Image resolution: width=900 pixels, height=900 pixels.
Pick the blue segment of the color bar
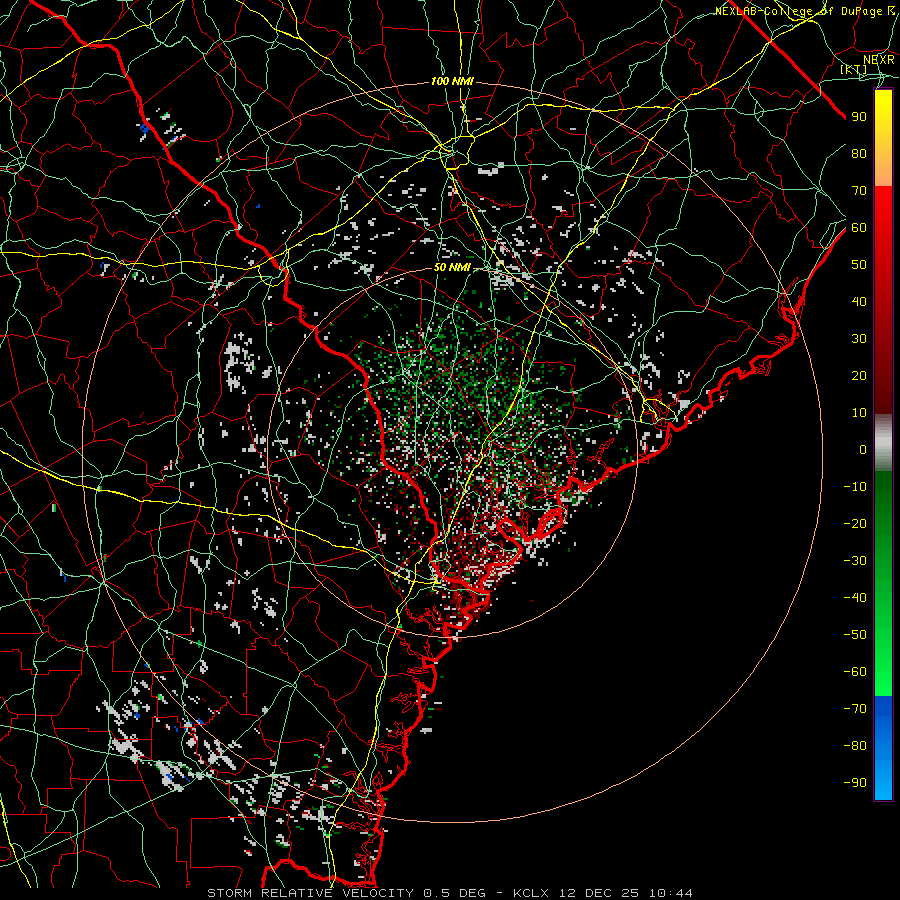883,747
